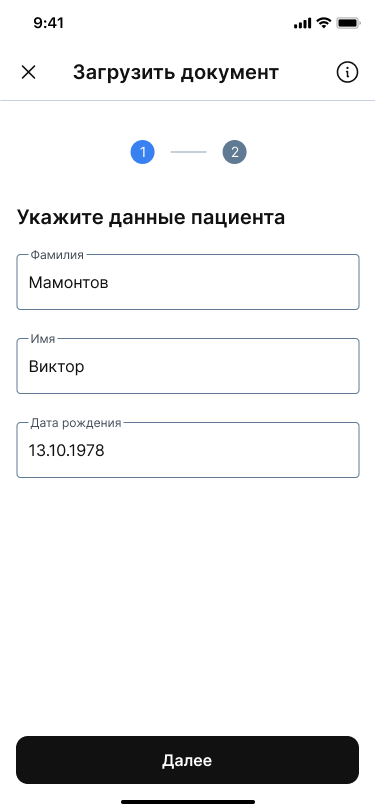Open the info icon in the header
The width and height of the screenshot is (375, 812).
click(x=347, y=72)
